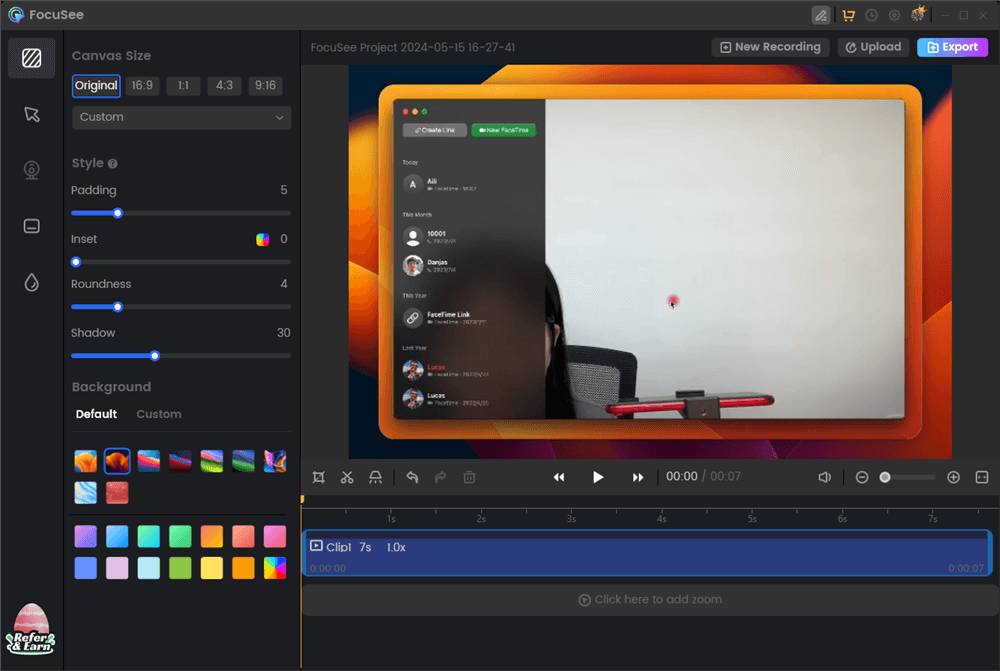The width and height of the screenshot is (1000, 671).
Task: Mute the audio with speaker icon
Action: tap(825, 477)
